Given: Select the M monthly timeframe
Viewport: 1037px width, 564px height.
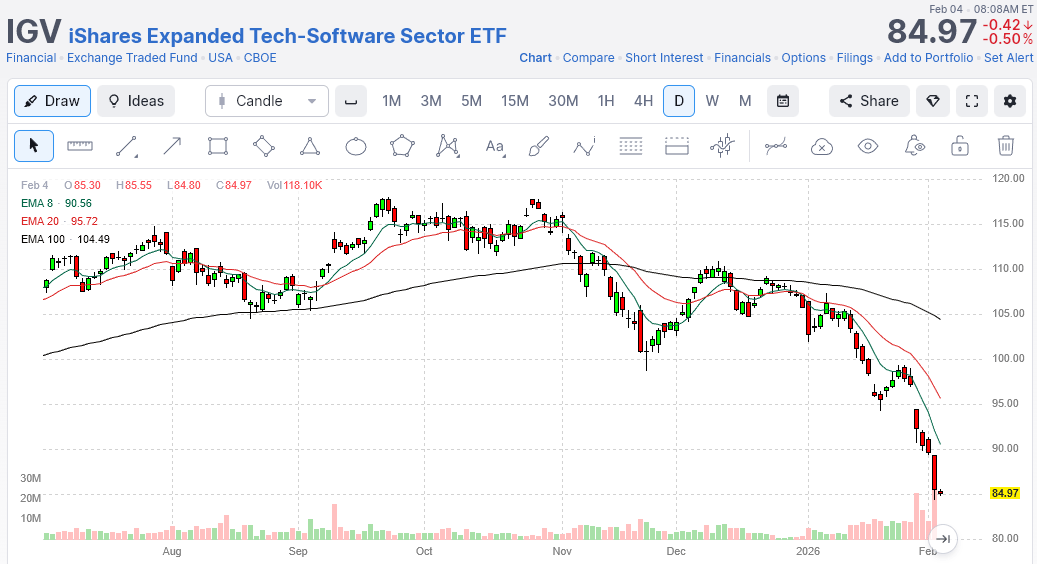Looking at the screenshot, I should 745,101.
